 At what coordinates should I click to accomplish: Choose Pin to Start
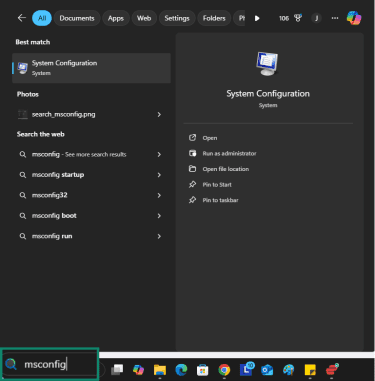217,185
